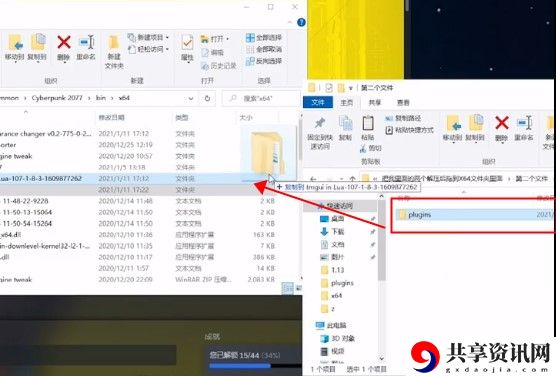Click the Refresh button beside the address bar
Viewport: 556px width, 376px height.
tap(207, 98)
